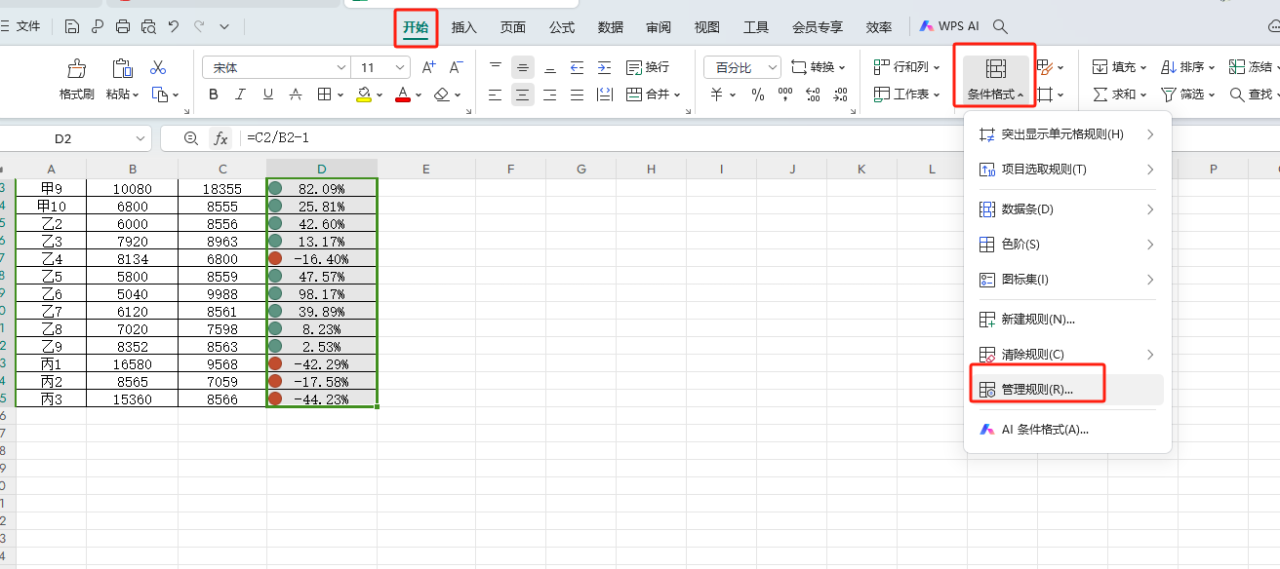Click the cell borders grid icon
1280x569 pixels.
point(324,94)
